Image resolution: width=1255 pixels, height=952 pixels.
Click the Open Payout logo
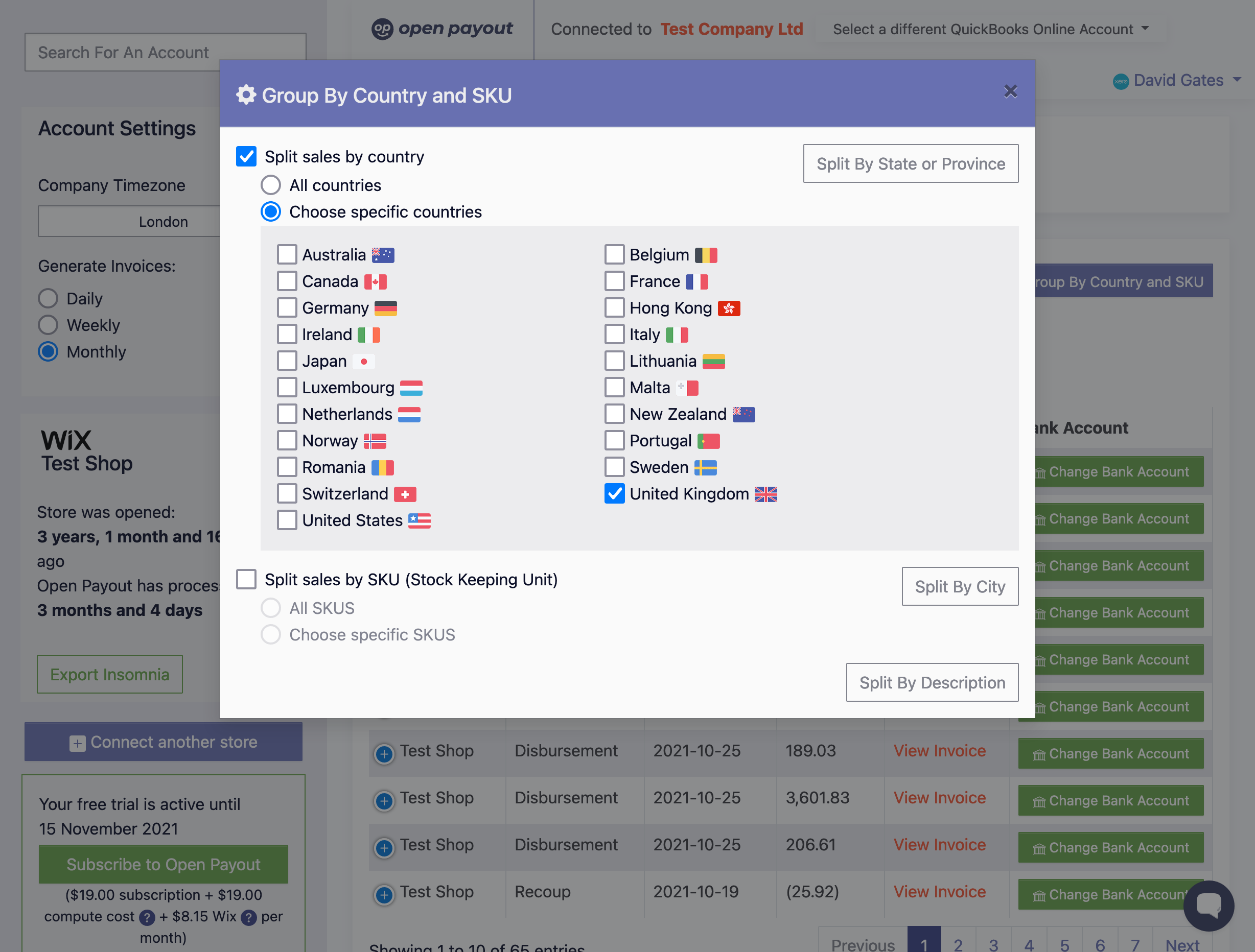(x=442, y=29)
